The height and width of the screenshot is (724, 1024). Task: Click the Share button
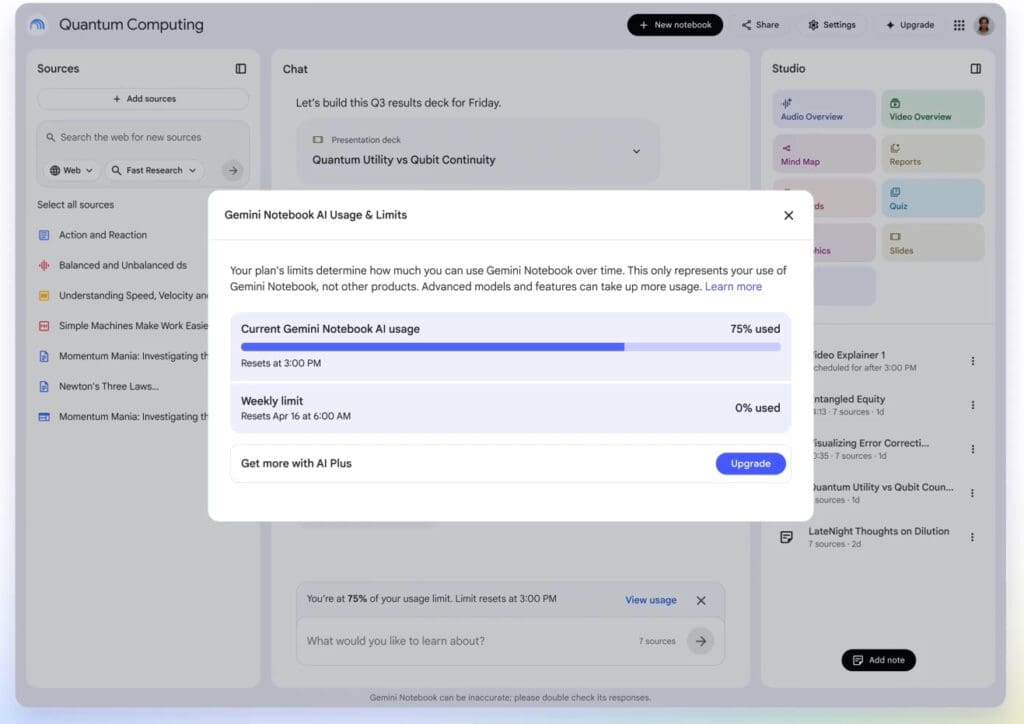tap(760, 25)
